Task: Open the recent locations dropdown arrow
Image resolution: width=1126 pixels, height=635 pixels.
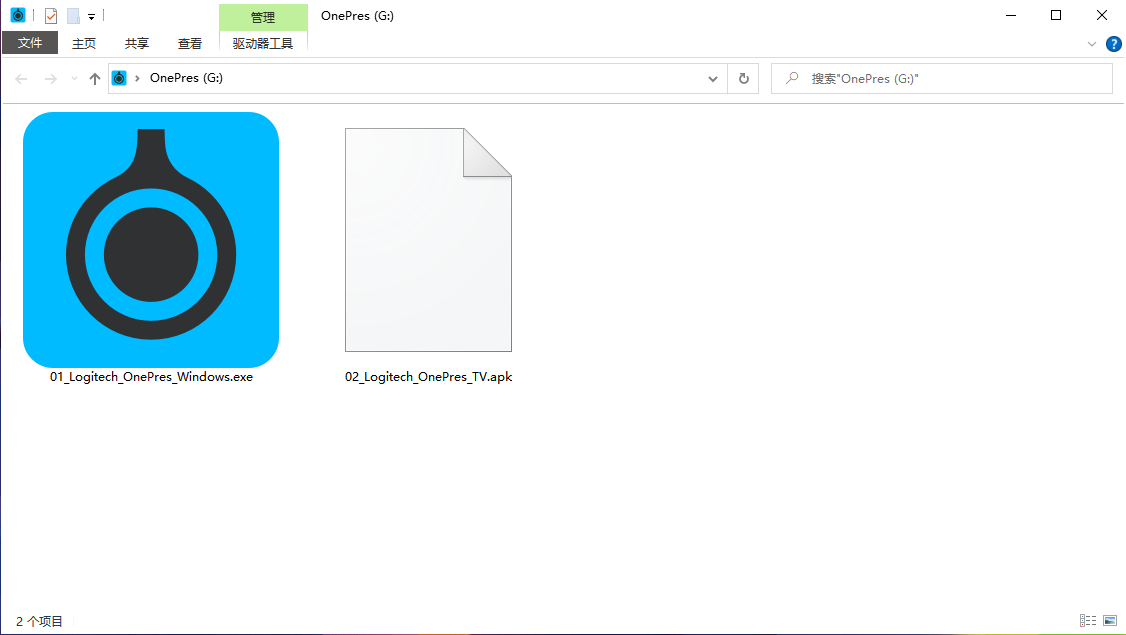Action: point(74,79)
